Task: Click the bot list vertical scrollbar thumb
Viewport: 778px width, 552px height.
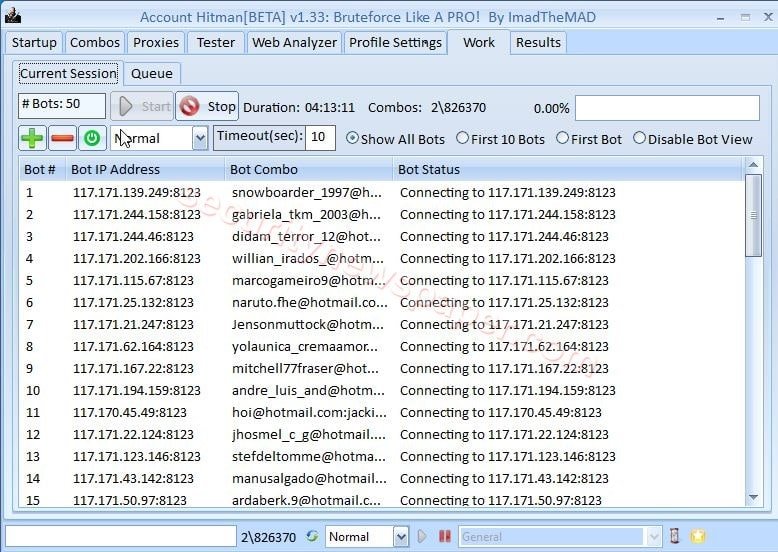Action: pos(753,215)
